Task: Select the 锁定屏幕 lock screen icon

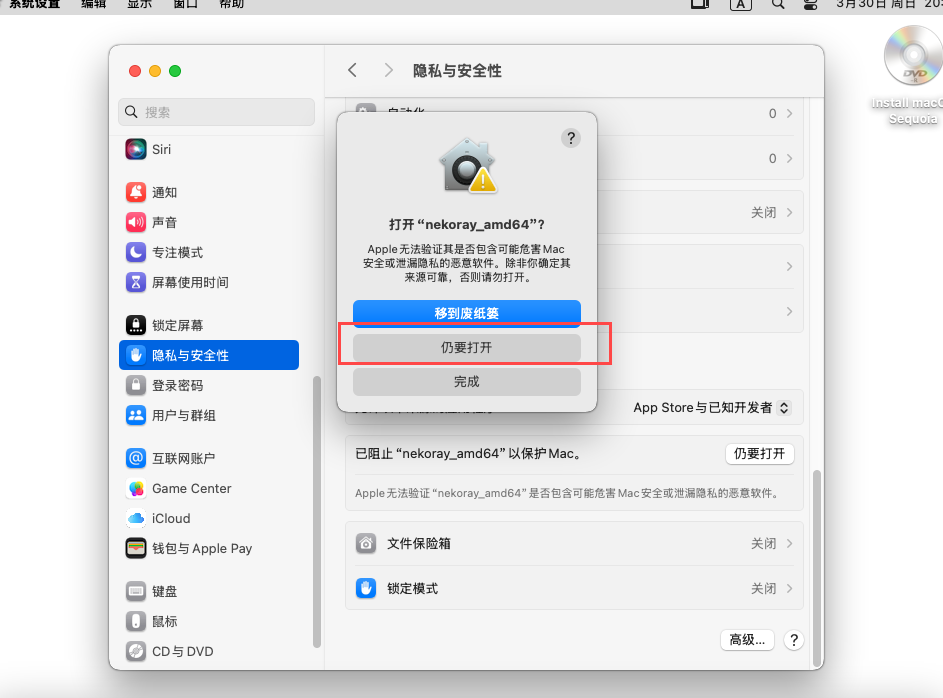Action: [x=136, y=325]
